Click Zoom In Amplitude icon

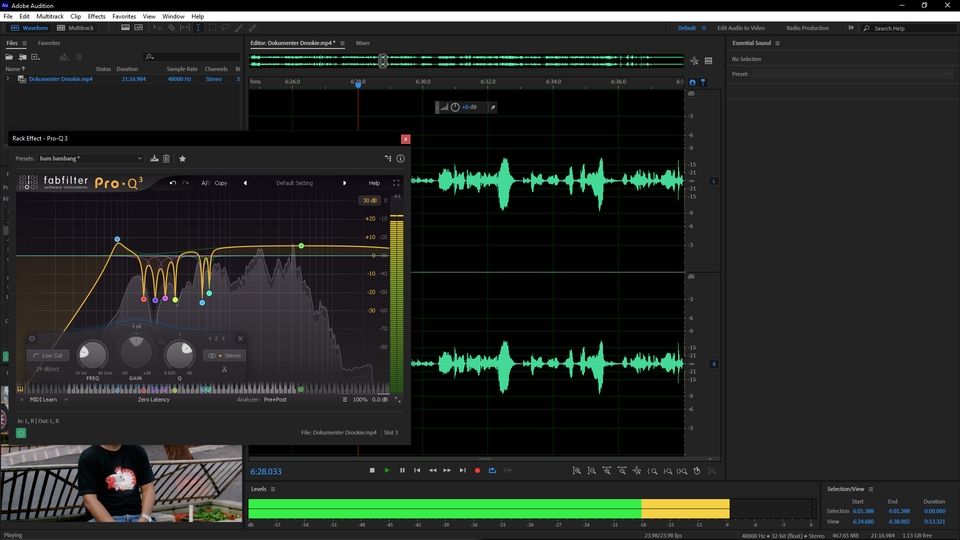[x=577, y=471]
